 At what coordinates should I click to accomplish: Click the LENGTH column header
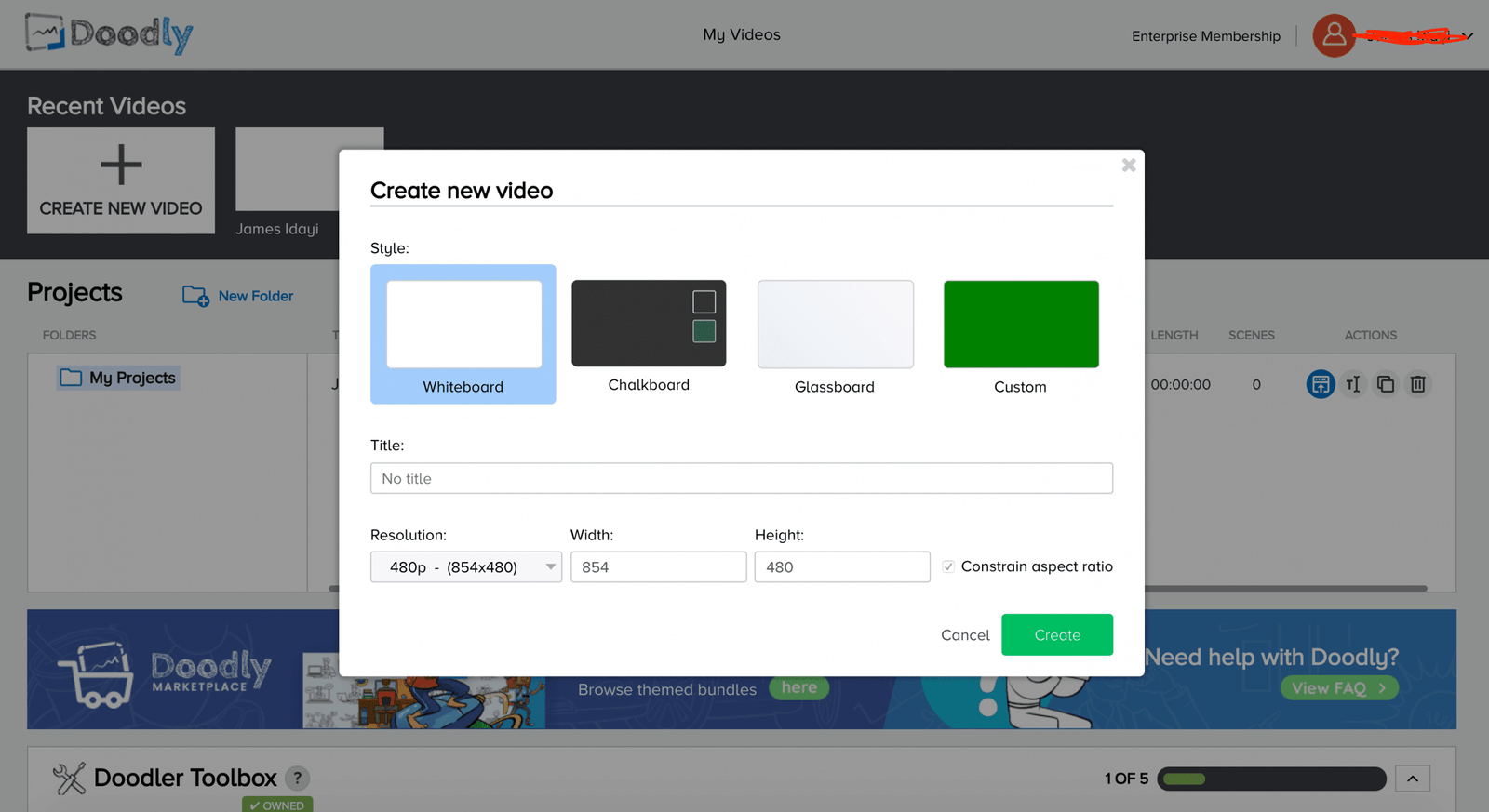(1174, 335)
